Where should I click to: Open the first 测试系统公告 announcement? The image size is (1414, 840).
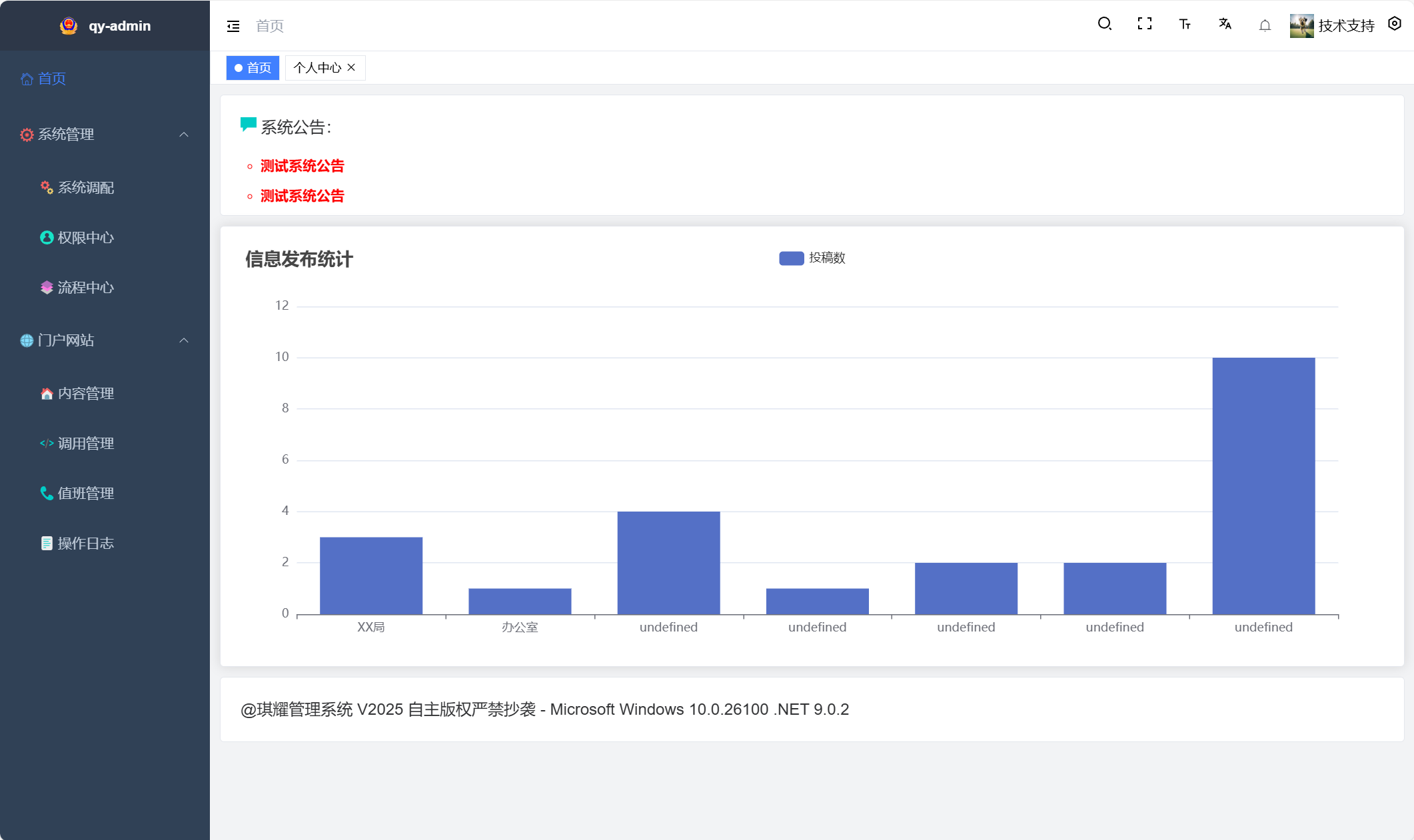point(302,166)
